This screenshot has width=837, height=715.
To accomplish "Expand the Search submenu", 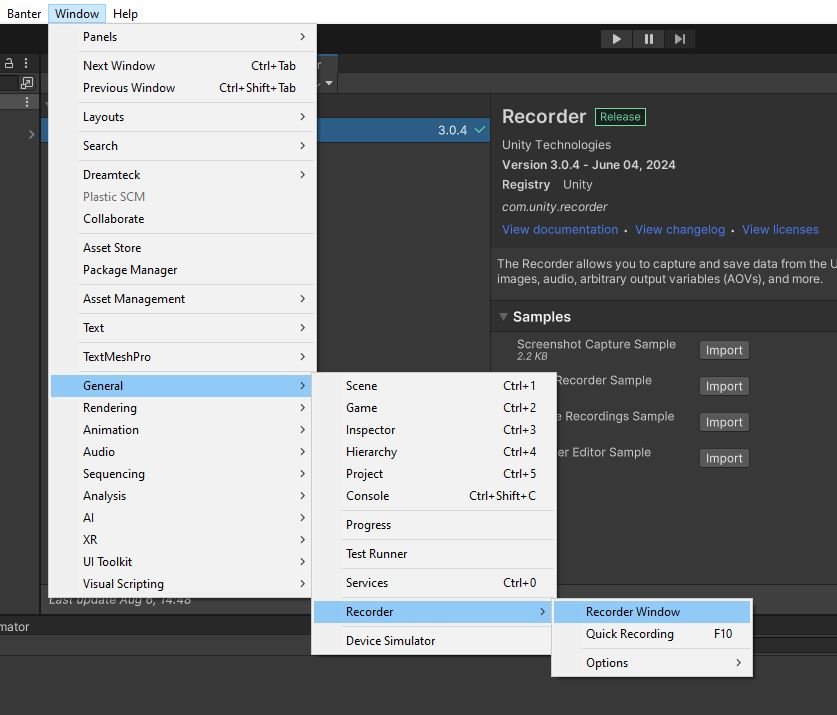I will (183, 146).
